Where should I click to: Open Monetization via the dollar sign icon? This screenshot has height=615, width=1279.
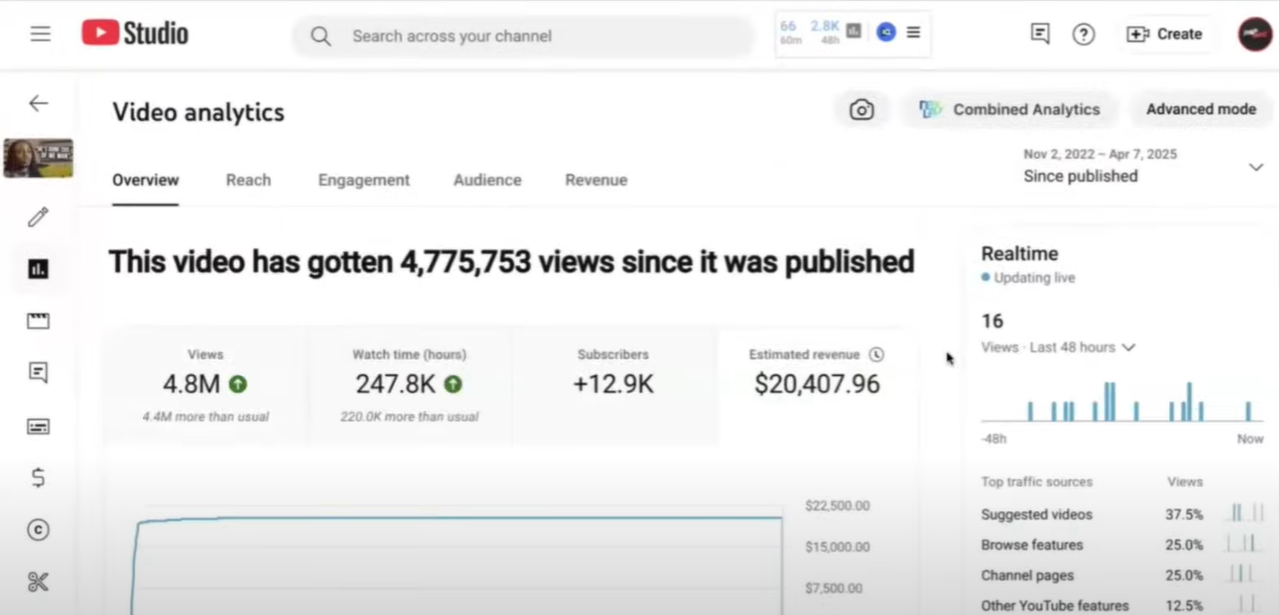[x=38, y=478]
